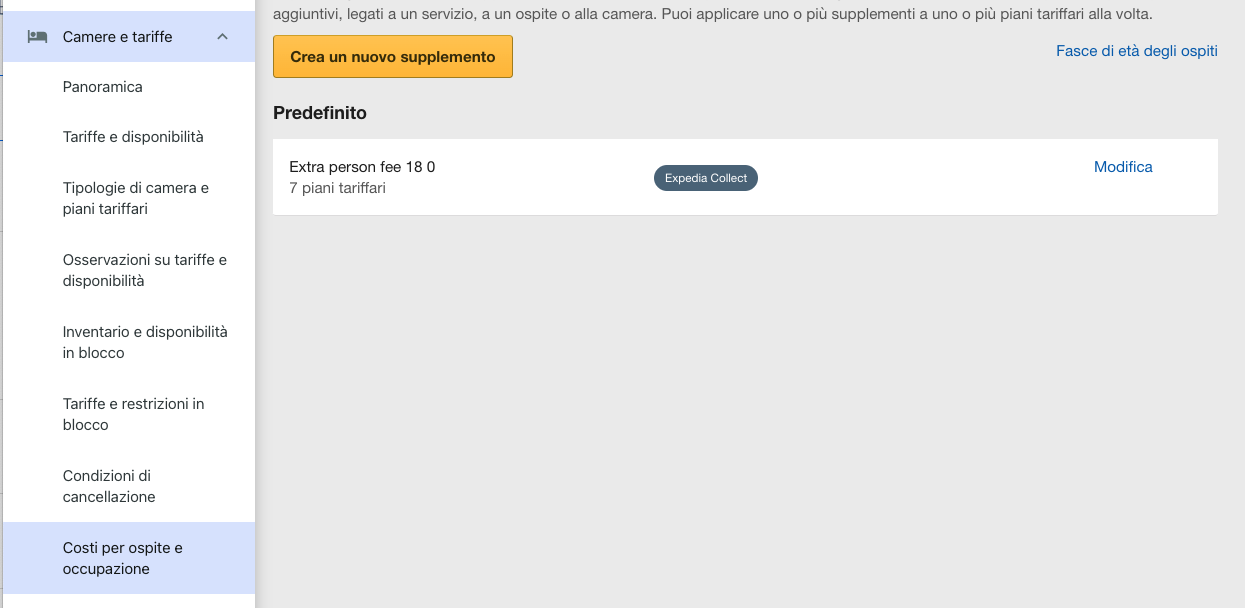The width and height of the screenshot is (1245, 608).
Task: Click the bed icon beside Camere e tariffe
Action: click(x=38, y=36)
